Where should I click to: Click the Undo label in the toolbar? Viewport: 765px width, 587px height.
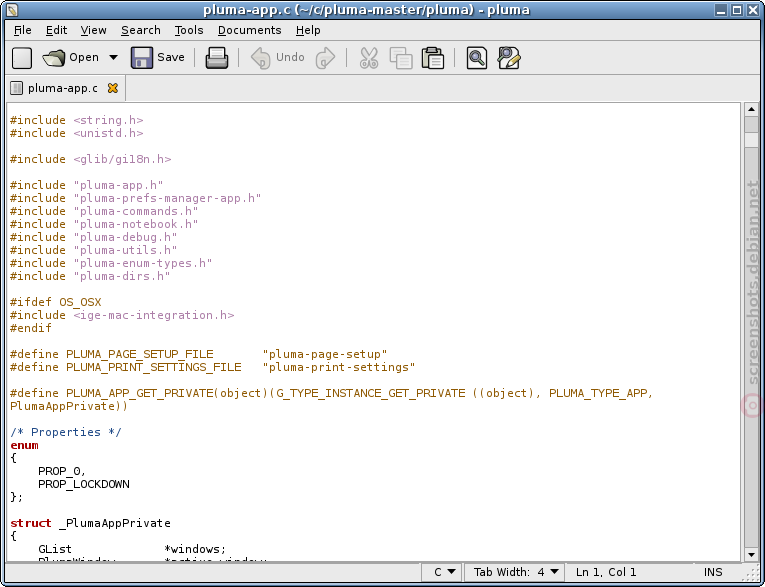click(x=290, y=58)
